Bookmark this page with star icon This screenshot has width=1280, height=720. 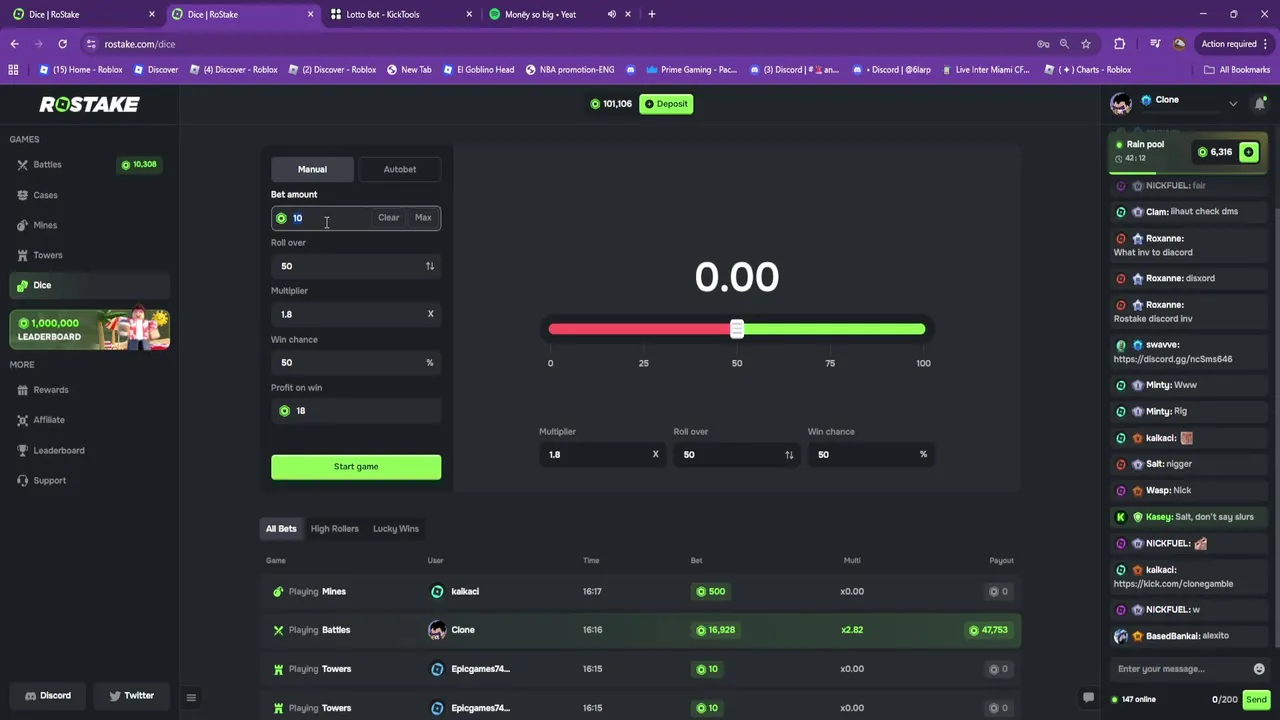click(1086, 44)
